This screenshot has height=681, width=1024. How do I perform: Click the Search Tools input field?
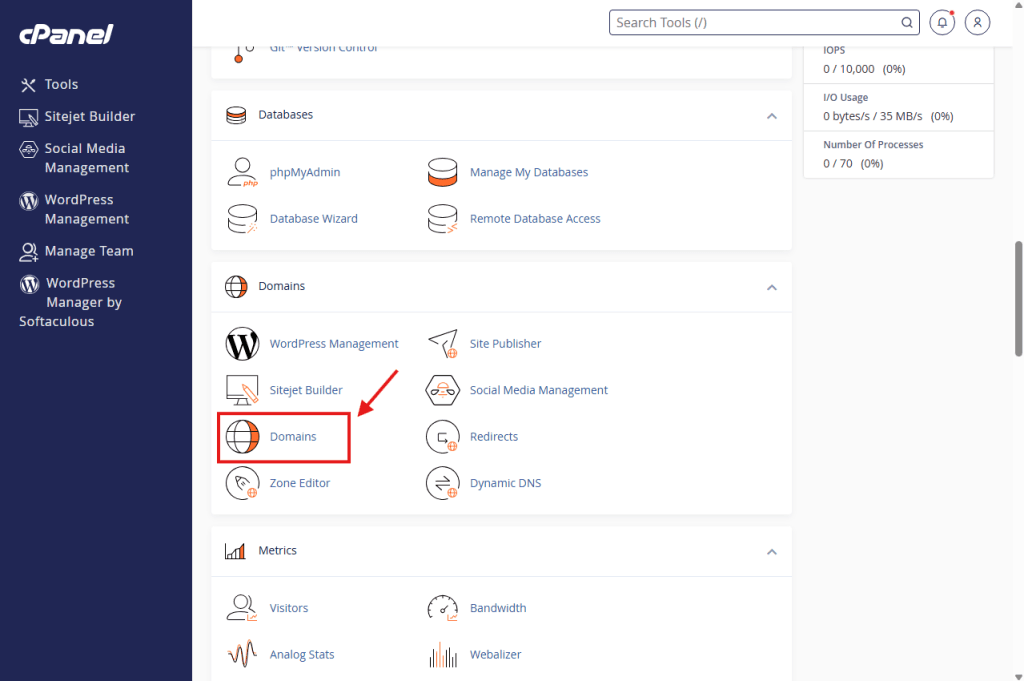point(755,22)
